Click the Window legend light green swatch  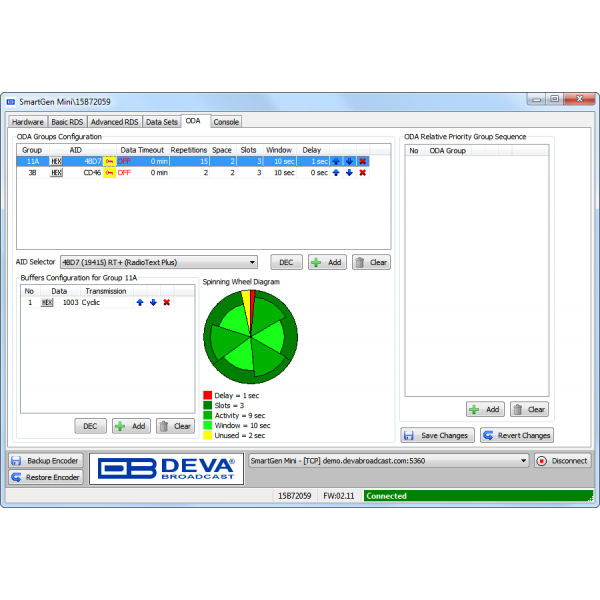pos(207,425)
